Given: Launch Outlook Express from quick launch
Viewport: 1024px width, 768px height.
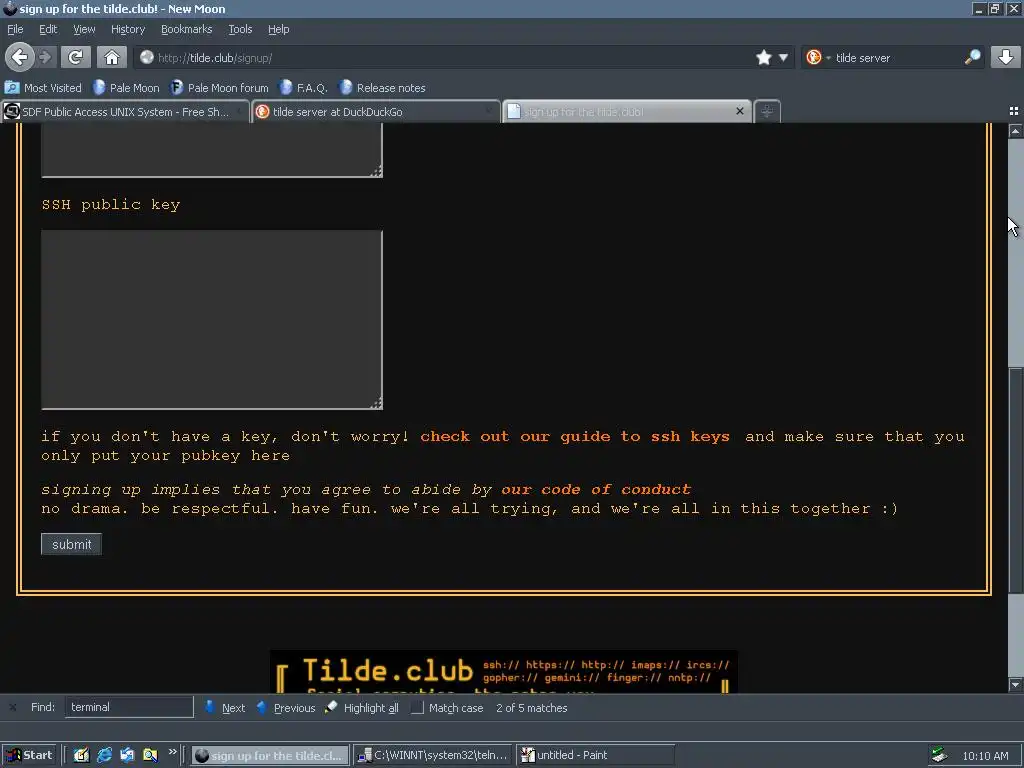Looking at the screenshot, I should (127, 755).
